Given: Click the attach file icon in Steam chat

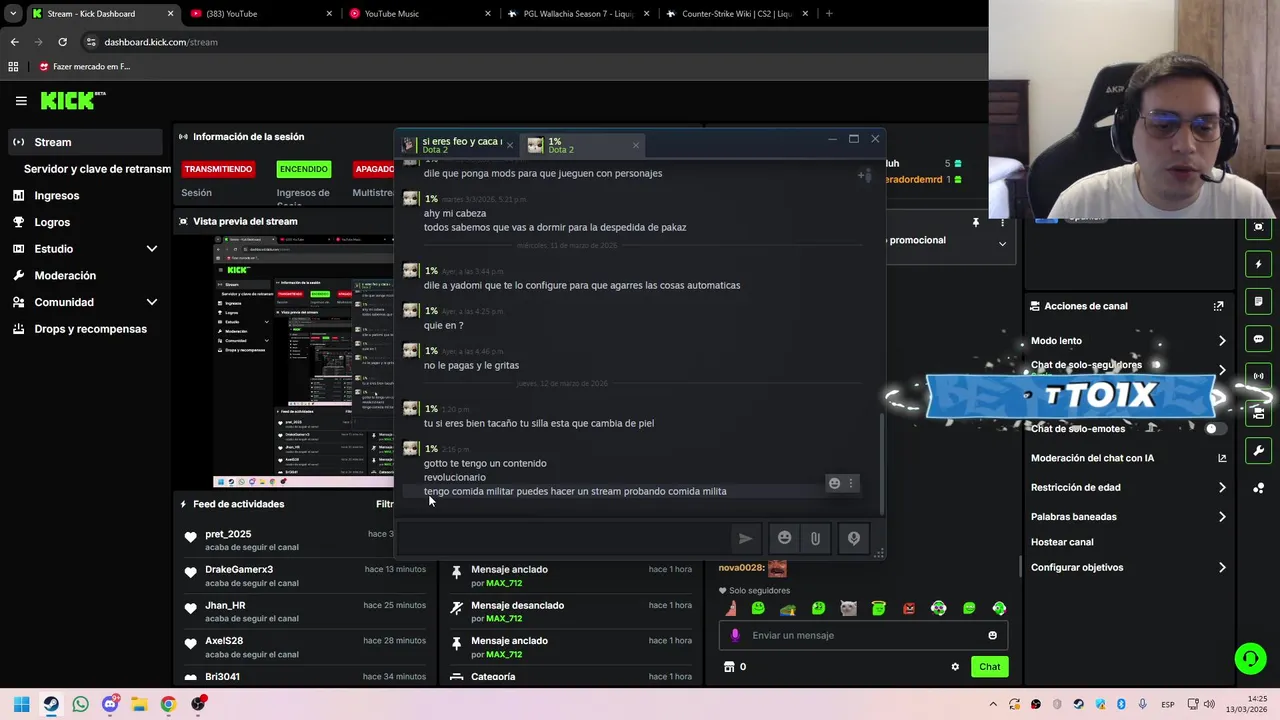Looking at the screenshot, I should [815, 538].
